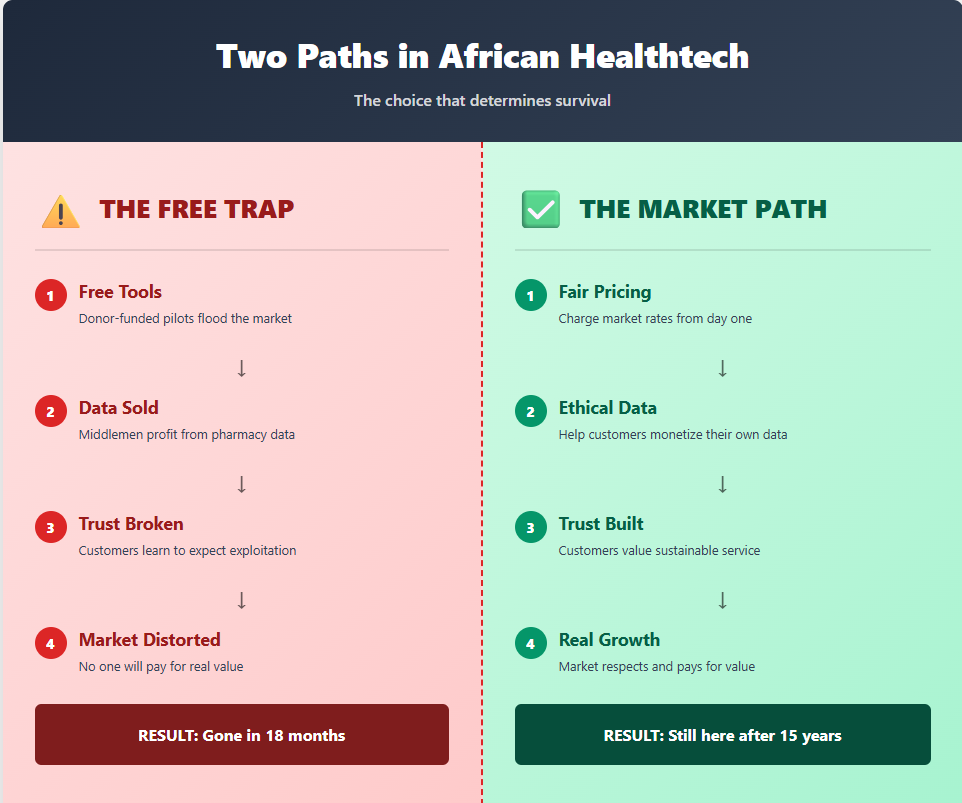Select the "THE FREE TRAP" heading
This screenshot has width=962, height=803.
pos(196,209)
